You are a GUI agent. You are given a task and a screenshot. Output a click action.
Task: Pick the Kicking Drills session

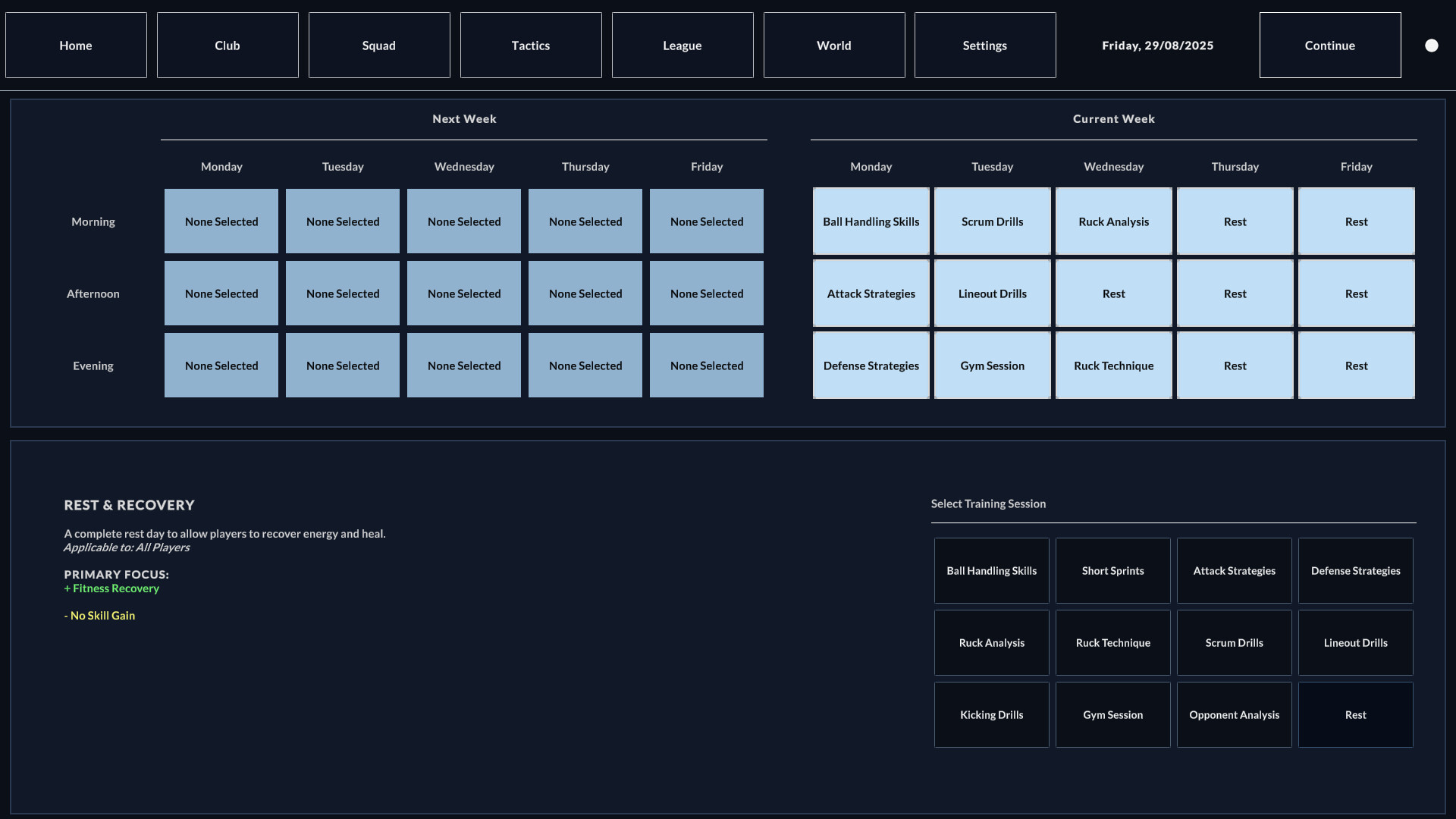(991, 714)
